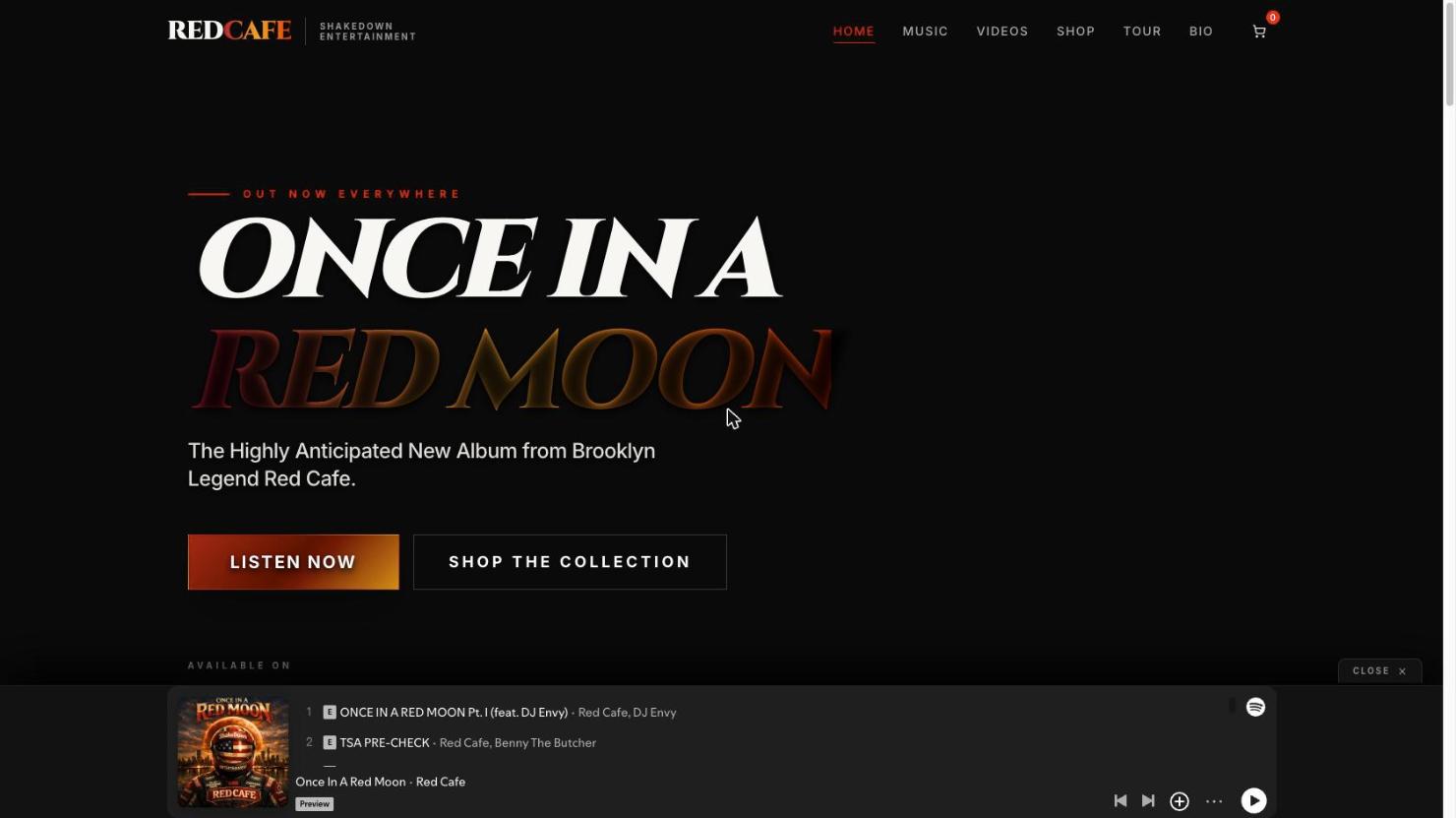1456x818 pixels.
Task: Skip to previous track in player
Action: tap(1120, 801)
